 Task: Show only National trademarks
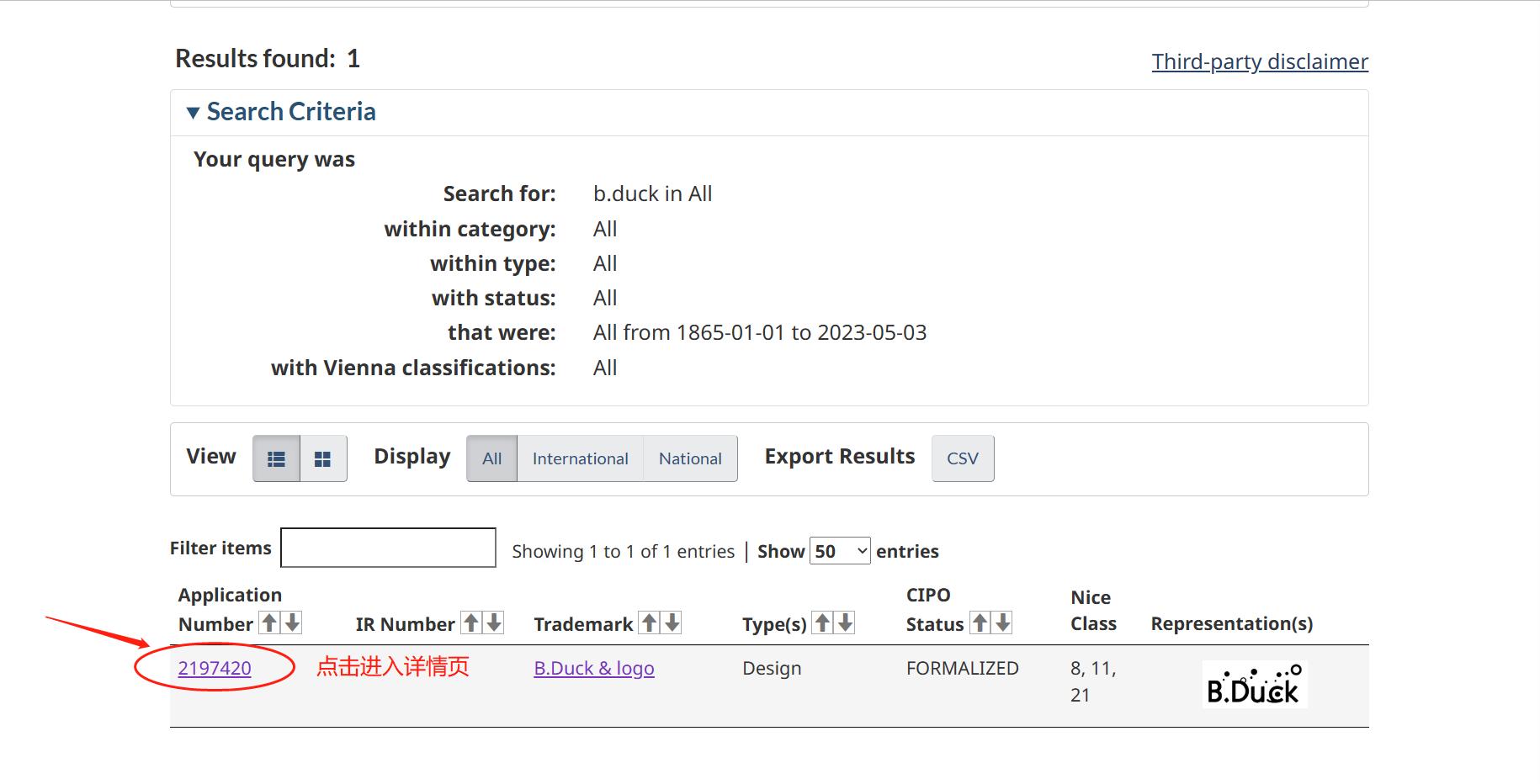690,458
